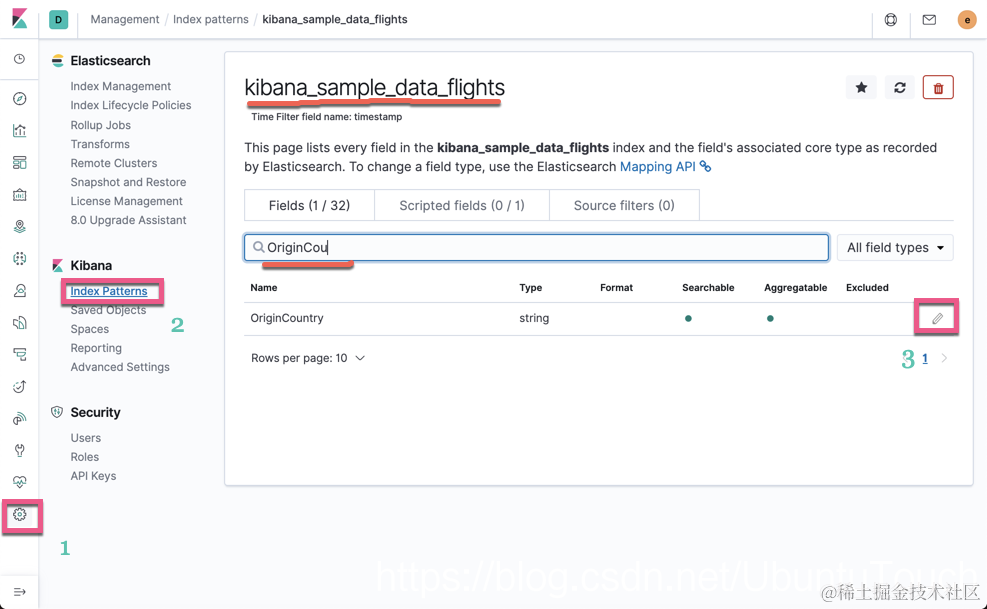Click the field filter search box
Screen dimensions: 987x609
tap(536, 248)
